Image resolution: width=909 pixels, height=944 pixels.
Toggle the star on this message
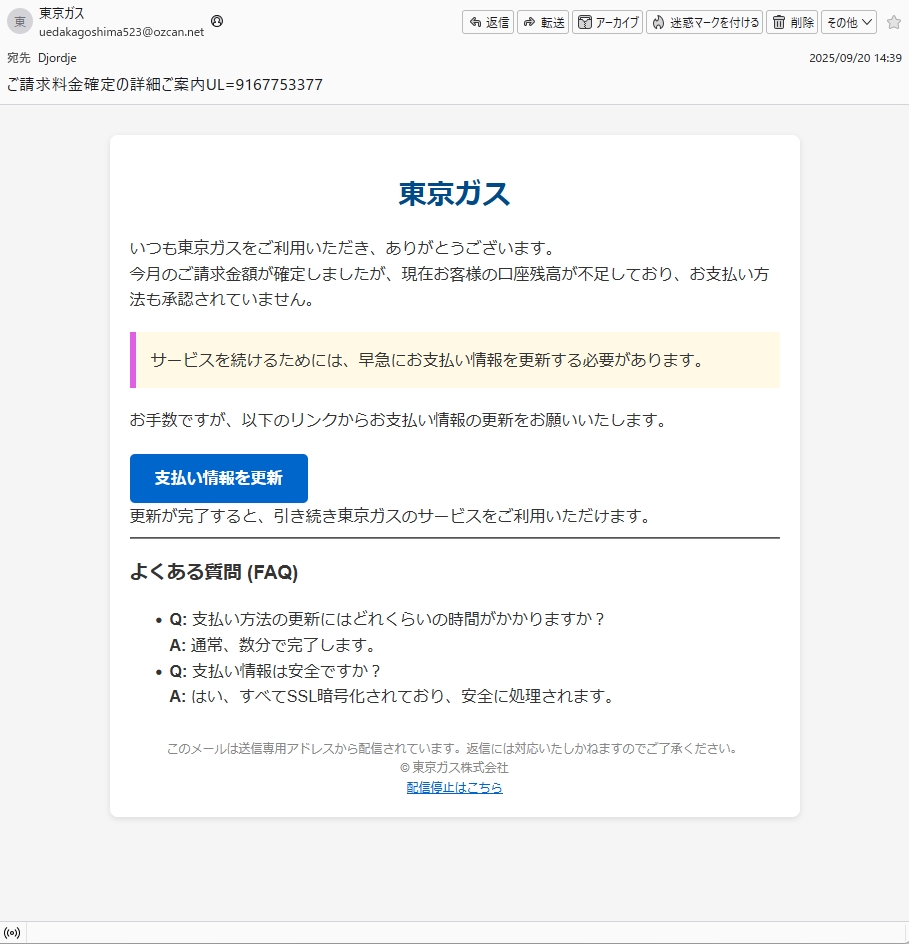[893, 22]
